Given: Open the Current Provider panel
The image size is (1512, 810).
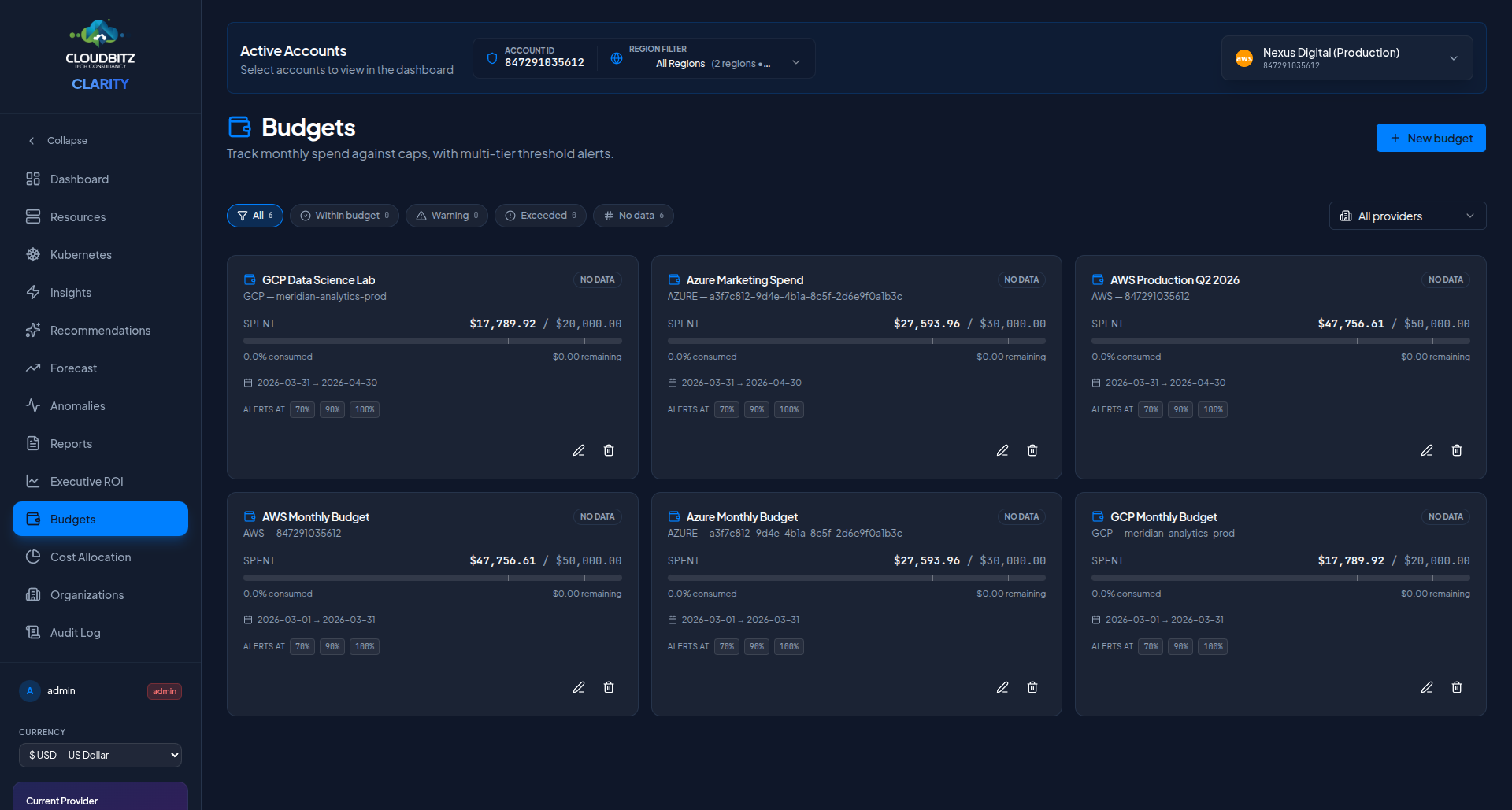Looking at the screenshot, I should point(100,796).
